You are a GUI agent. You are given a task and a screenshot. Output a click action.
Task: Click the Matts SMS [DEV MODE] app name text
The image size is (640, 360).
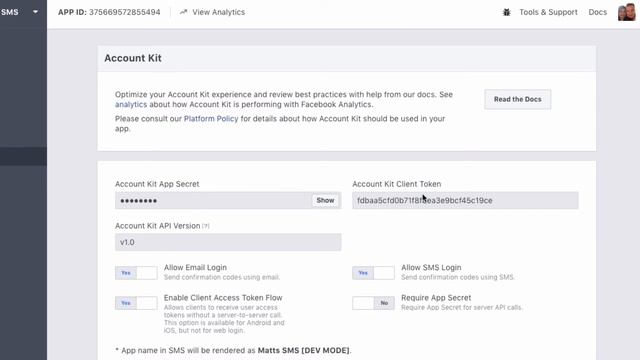304,350
